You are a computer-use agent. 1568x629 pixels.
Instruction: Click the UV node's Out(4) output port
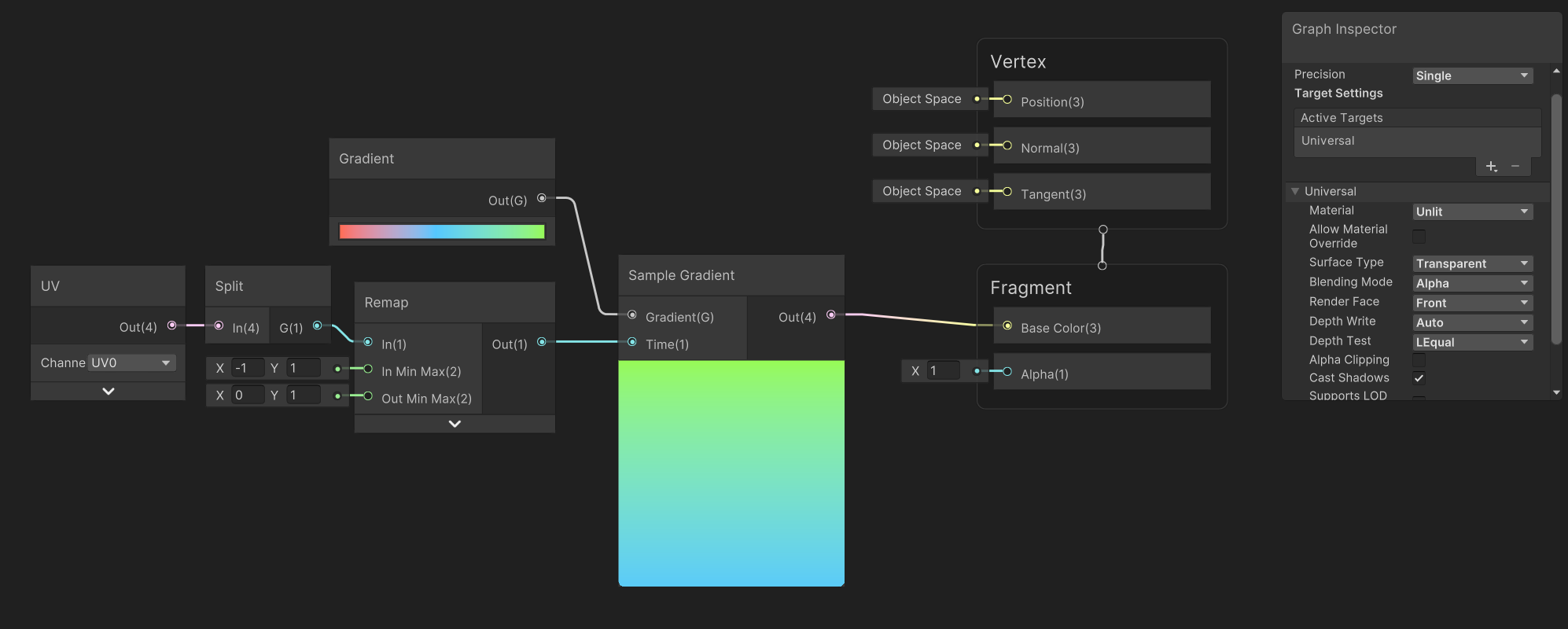171,326
